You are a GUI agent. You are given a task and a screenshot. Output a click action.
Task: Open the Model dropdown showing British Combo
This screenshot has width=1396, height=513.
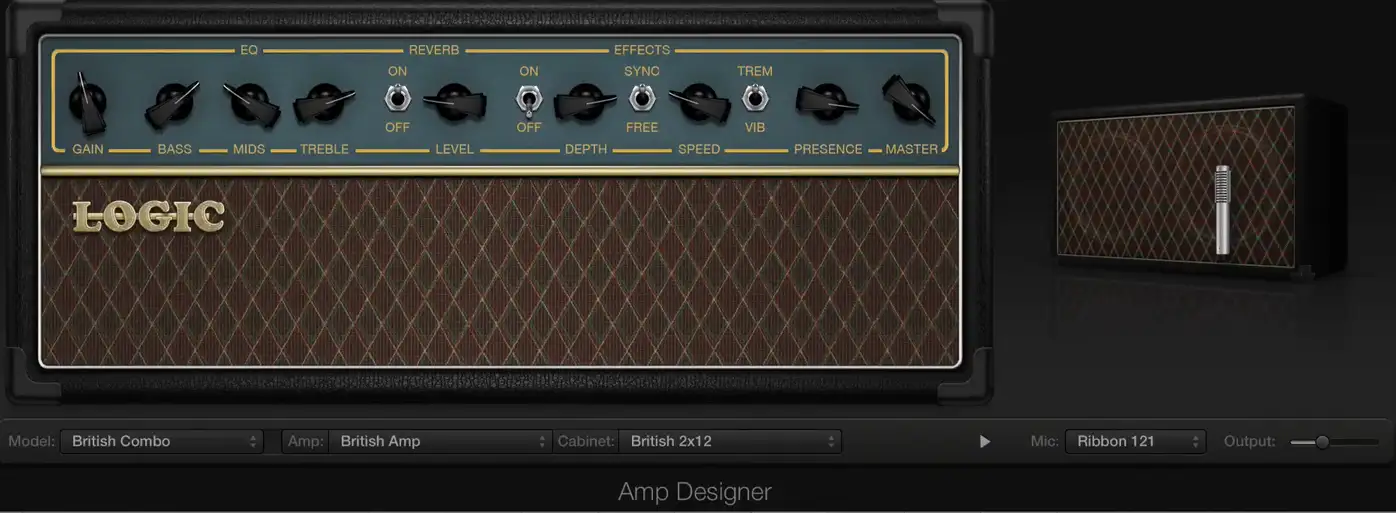[x=161, y=441]
